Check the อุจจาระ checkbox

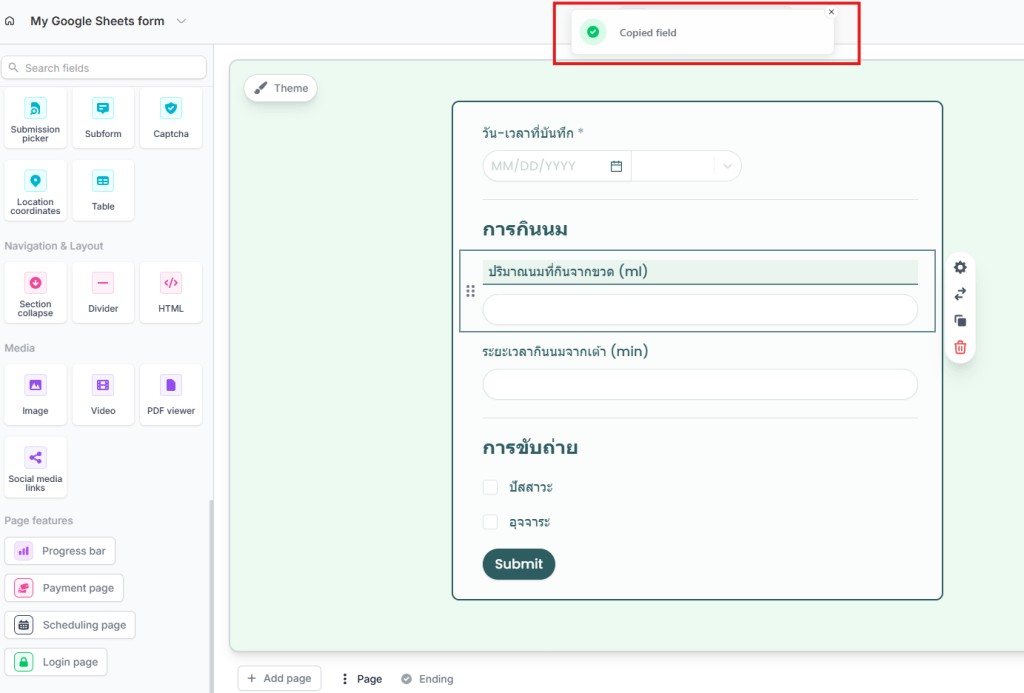pyautogui.click(x=490, y=522)
